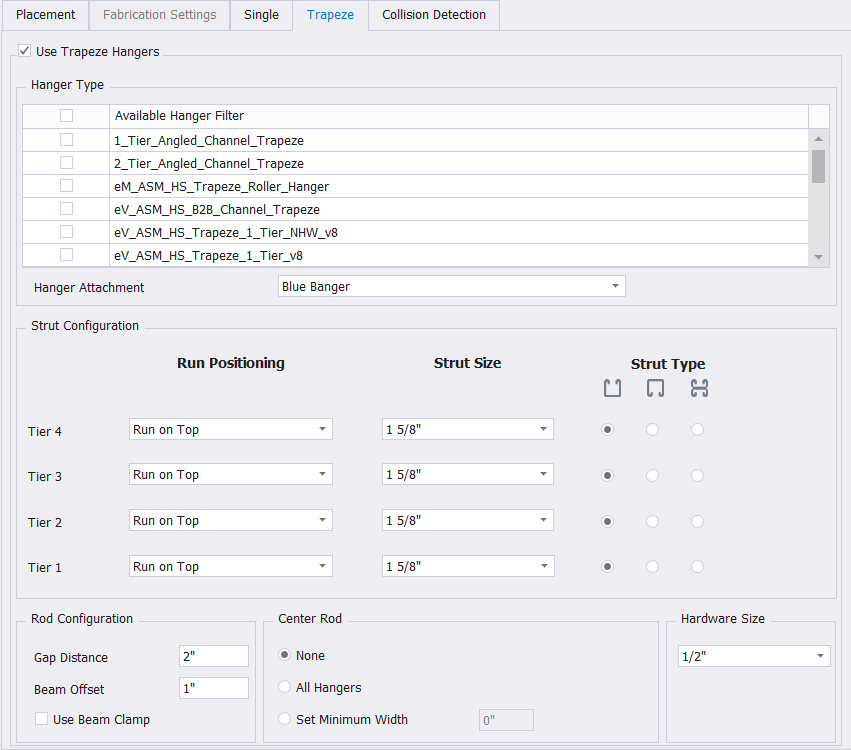Check eV_ASM_HS_B2B_Channel_Trapeze box

(66, 209)
